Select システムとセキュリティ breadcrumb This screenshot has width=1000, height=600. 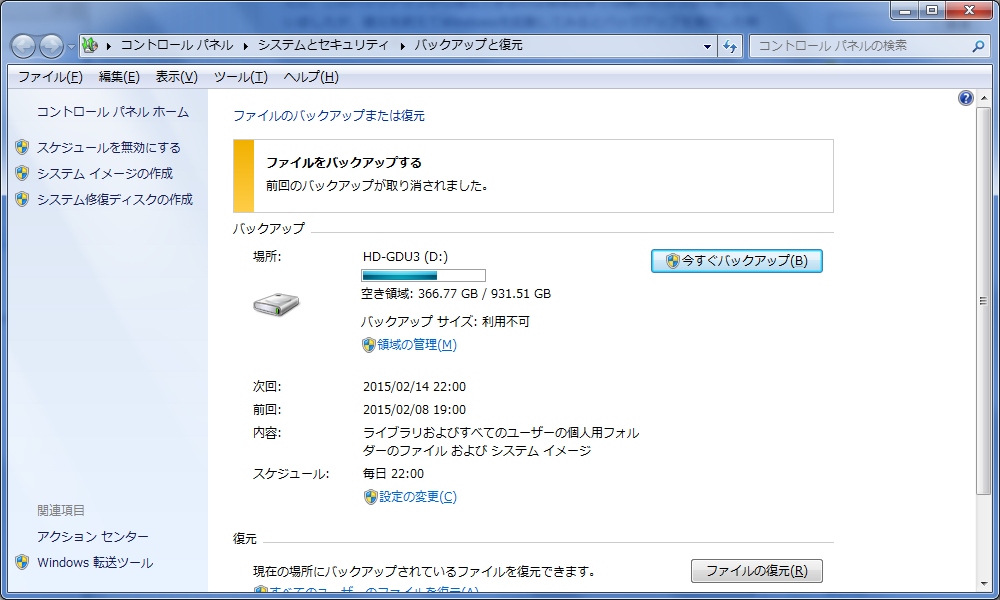click(323, 45)
